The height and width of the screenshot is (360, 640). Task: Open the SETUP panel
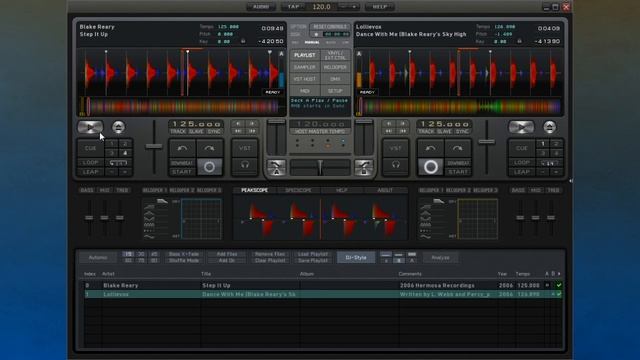click(x=335, y=91)
